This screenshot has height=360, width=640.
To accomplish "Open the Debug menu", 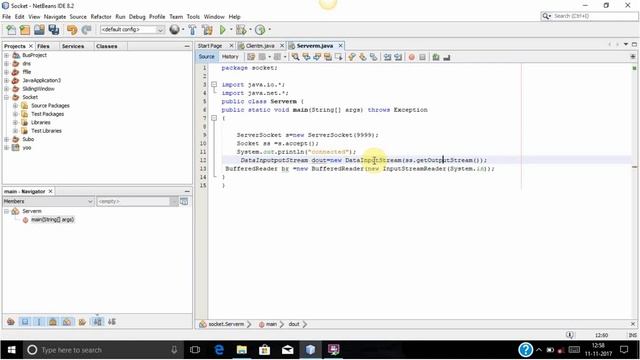I will pyautogui.click(x=137, y=17).
